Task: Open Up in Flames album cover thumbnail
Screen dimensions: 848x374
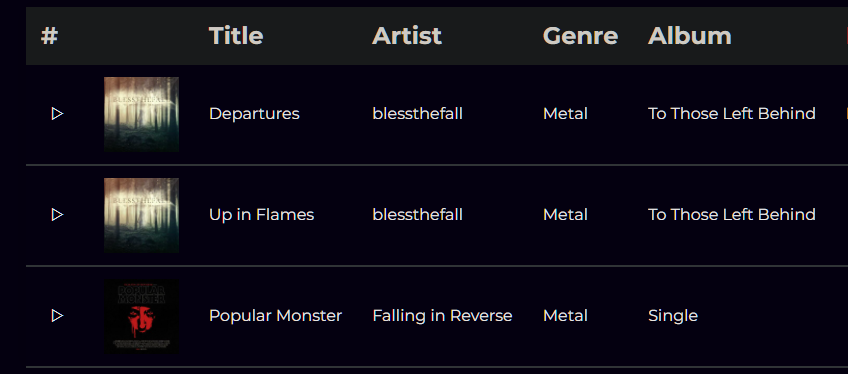Action: tap(141, 215)
